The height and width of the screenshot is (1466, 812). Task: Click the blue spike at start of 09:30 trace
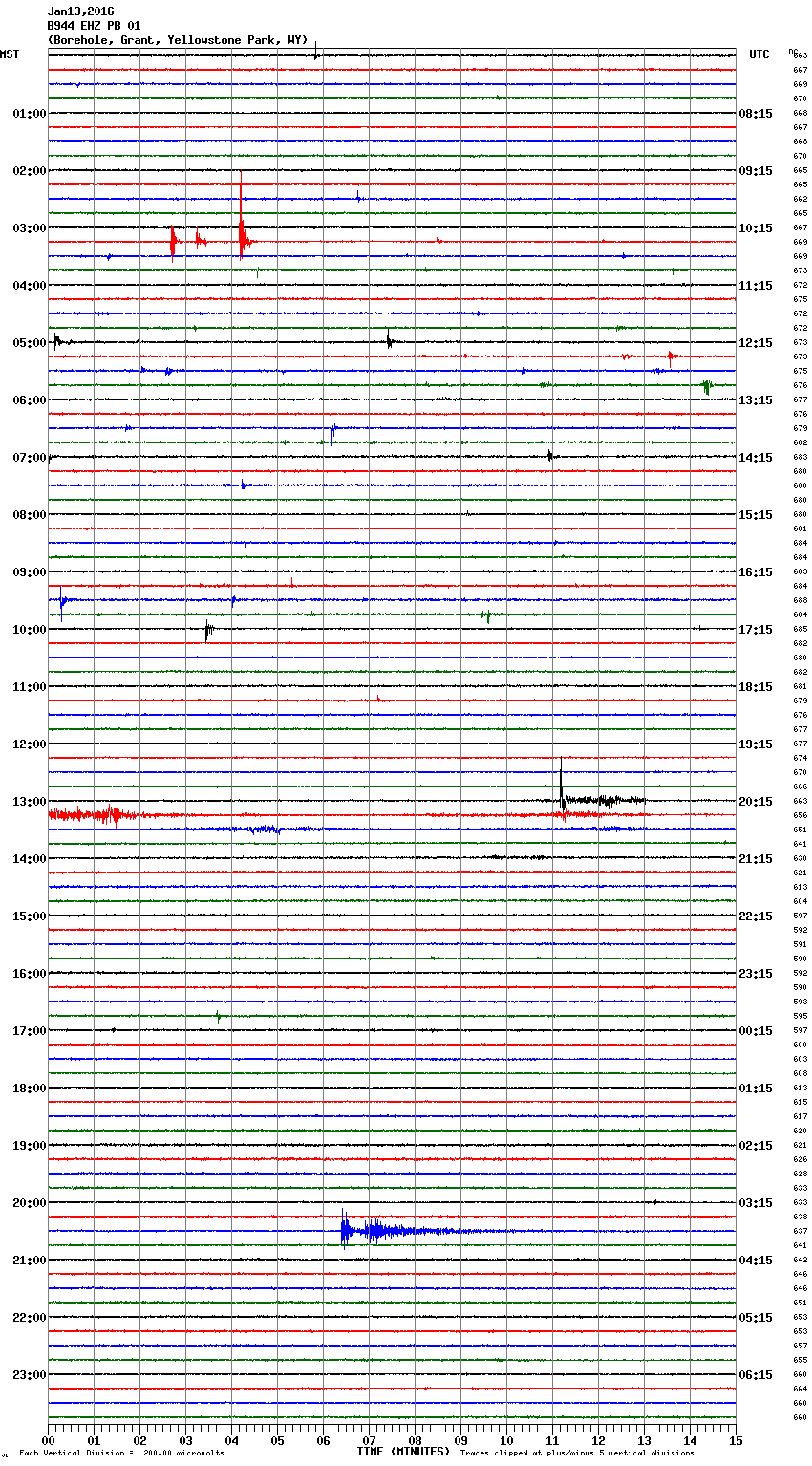pos(62,602)
